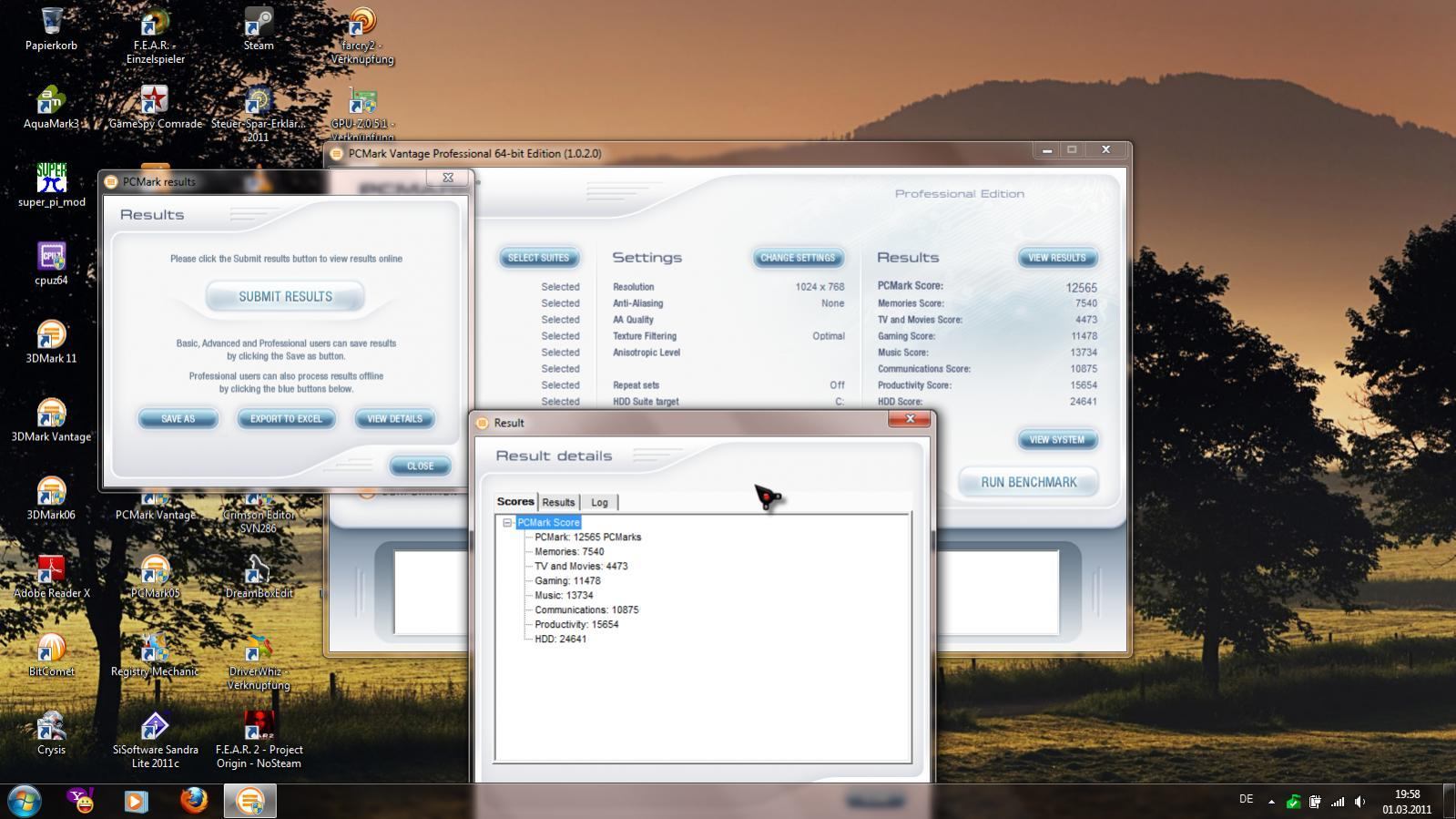Image resolution: width=1456 pixels, height=819 pixels.
Task: Select 'HDD: 24641' tree row
Action: click(x=560, y=640)
